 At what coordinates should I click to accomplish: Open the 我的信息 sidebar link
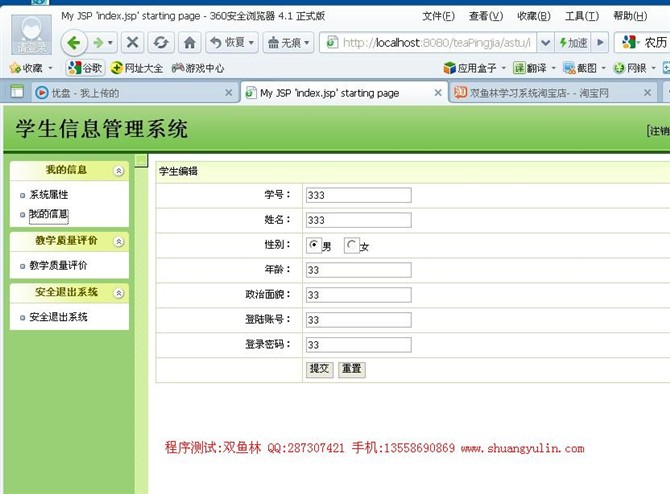[48, 214]
